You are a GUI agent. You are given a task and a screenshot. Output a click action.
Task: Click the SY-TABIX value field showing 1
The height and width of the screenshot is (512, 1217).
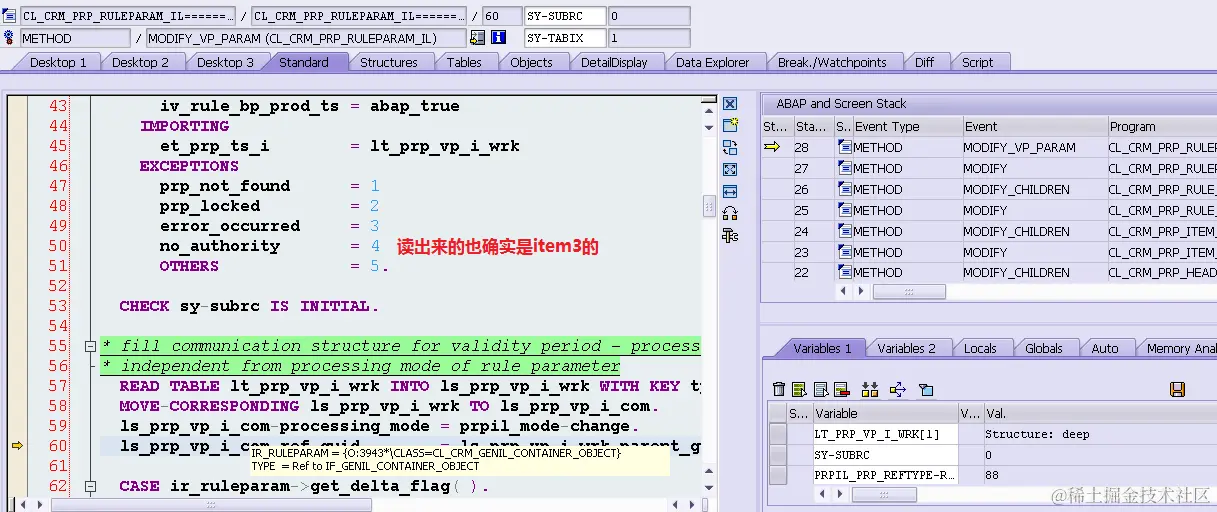tap(648, 38)
